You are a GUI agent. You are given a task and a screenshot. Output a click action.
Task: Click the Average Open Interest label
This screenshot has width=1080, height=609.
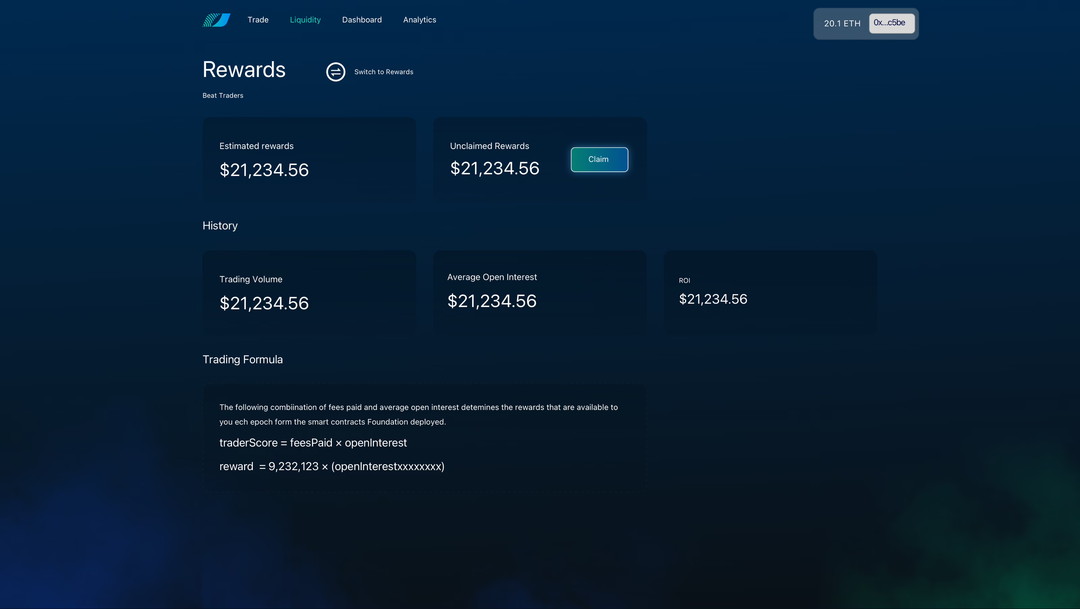(x=492, y=277)
